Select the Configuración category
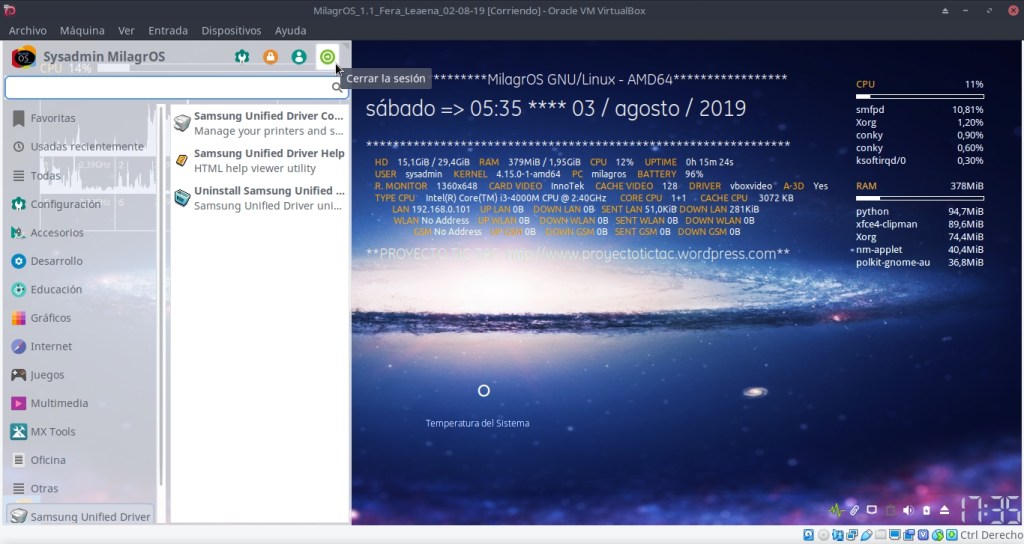Screen dimensions: 1024x544 pyautogui.click(x=65, y=204)
